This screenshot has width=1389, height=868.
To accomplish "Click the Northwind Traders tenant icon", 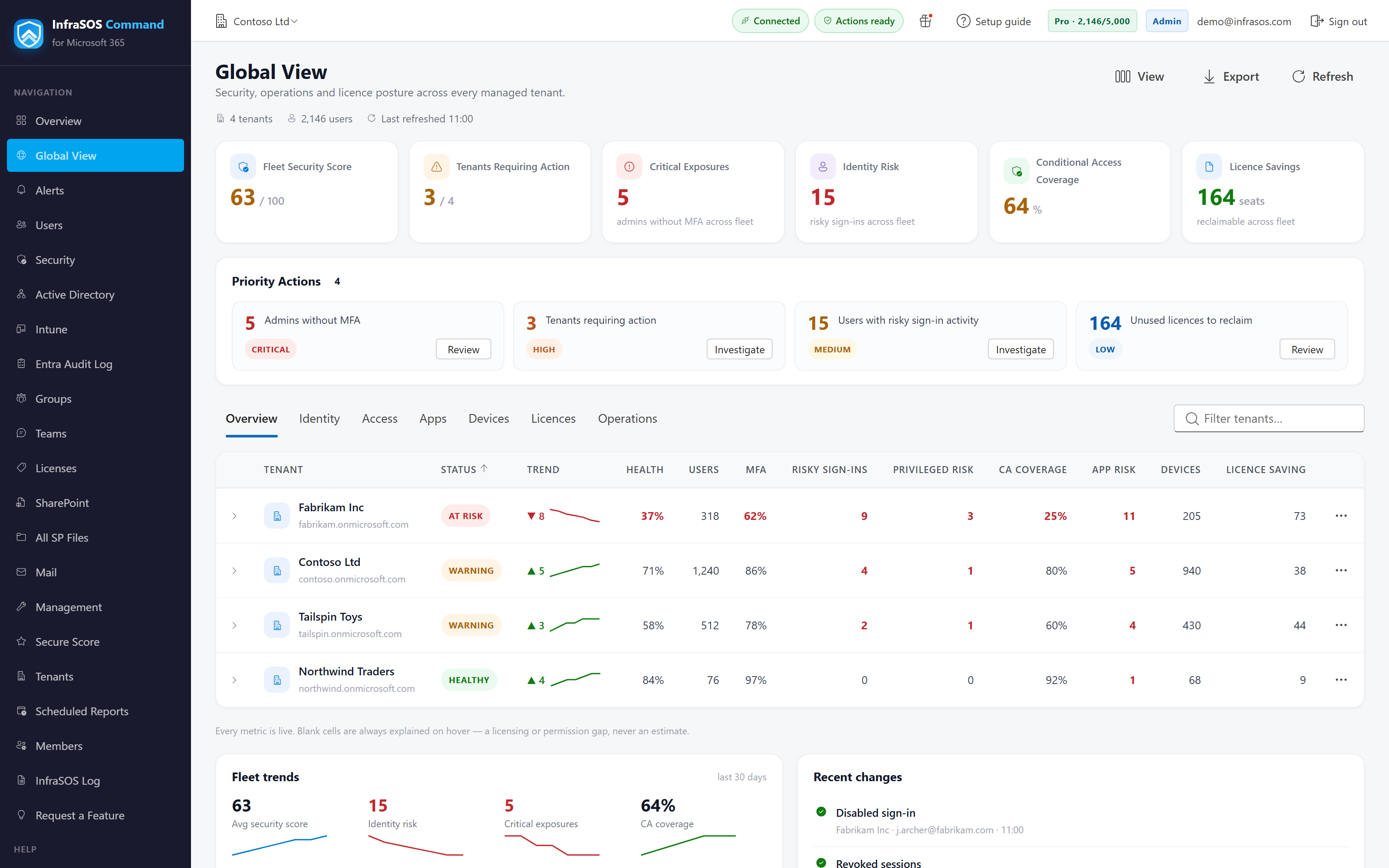I will coord(276,680).
